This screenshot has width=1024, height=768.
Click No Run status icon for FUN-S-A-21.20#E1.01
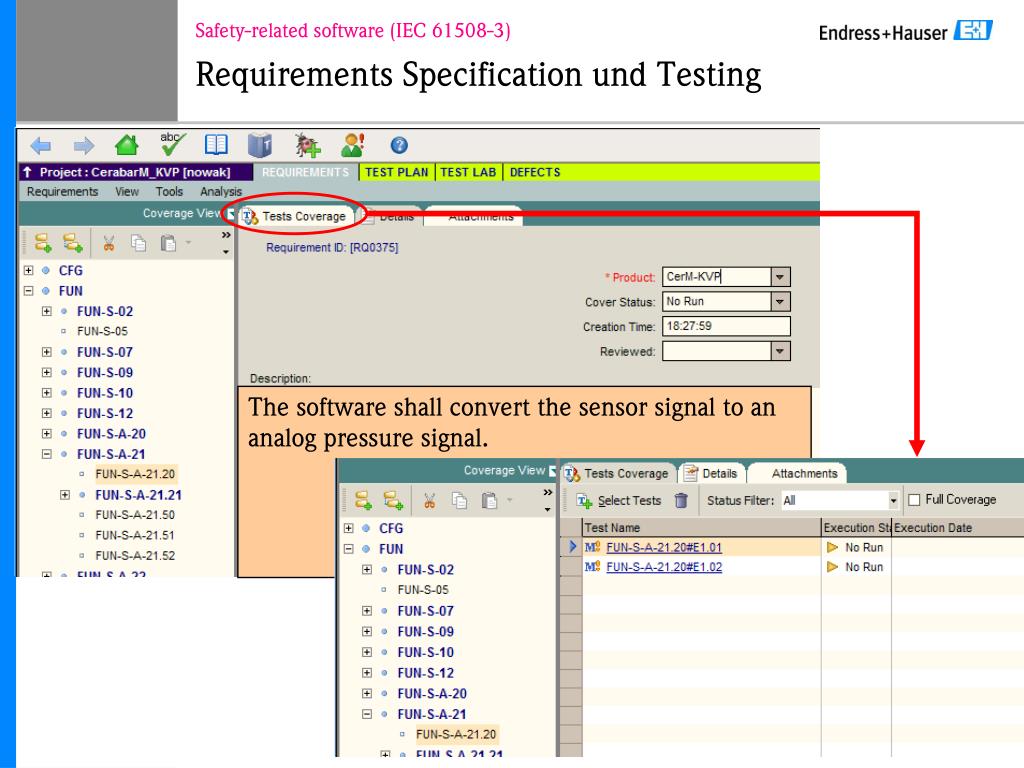pyautogui.click(x=833, y=547)
